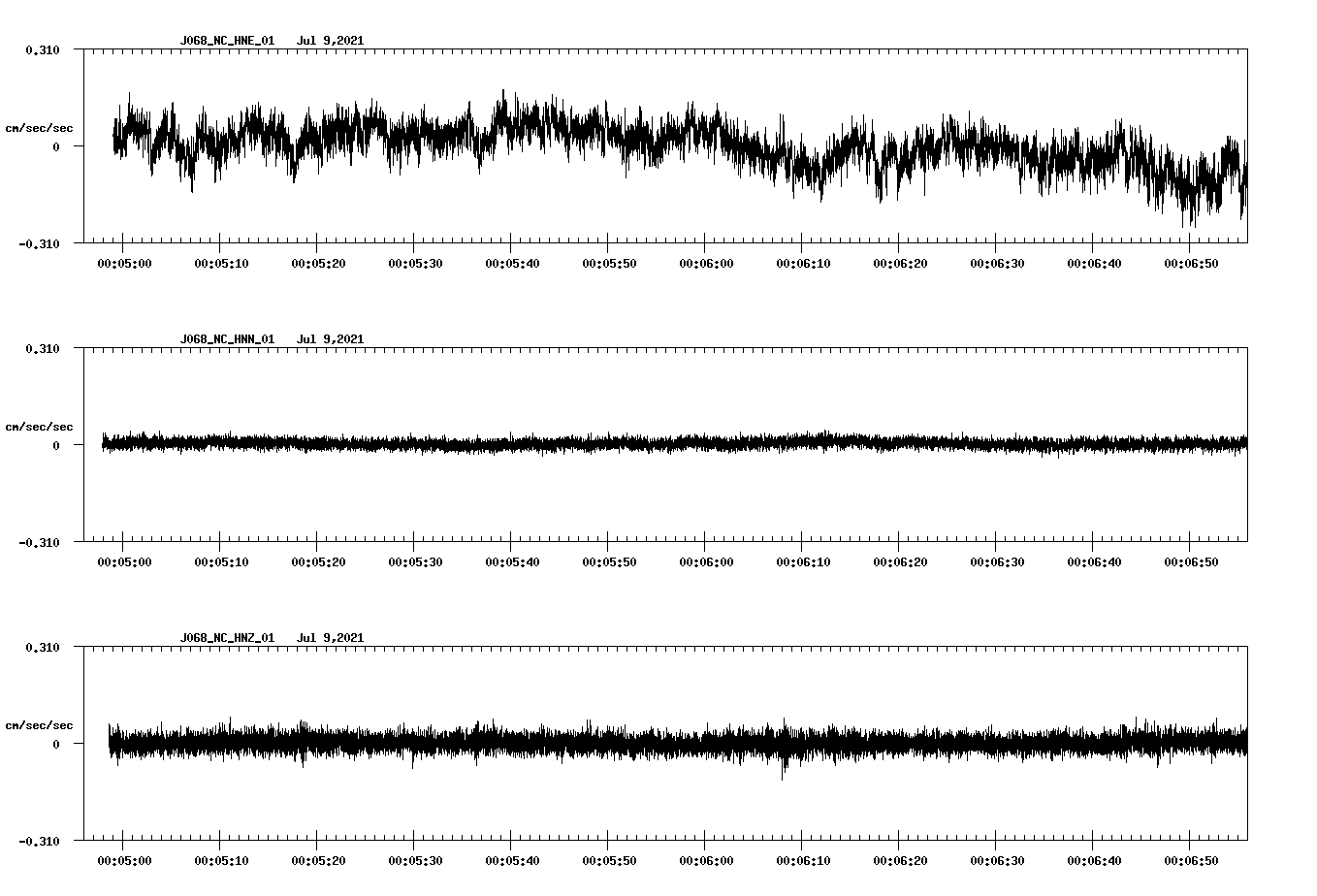Pick 00:06:30 tick label below HNN trace
Image resolution: width=1317 pixels, height=896 pixels.
[x=997, y=562]
